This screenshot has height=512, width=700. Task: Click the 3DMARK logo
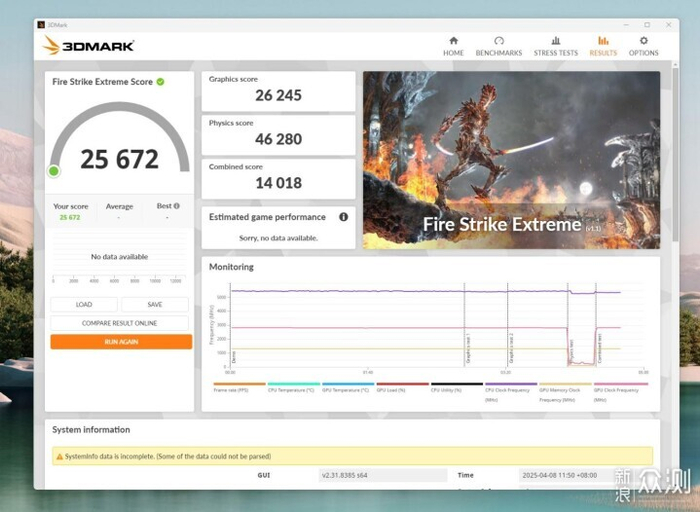pos(88,46)
